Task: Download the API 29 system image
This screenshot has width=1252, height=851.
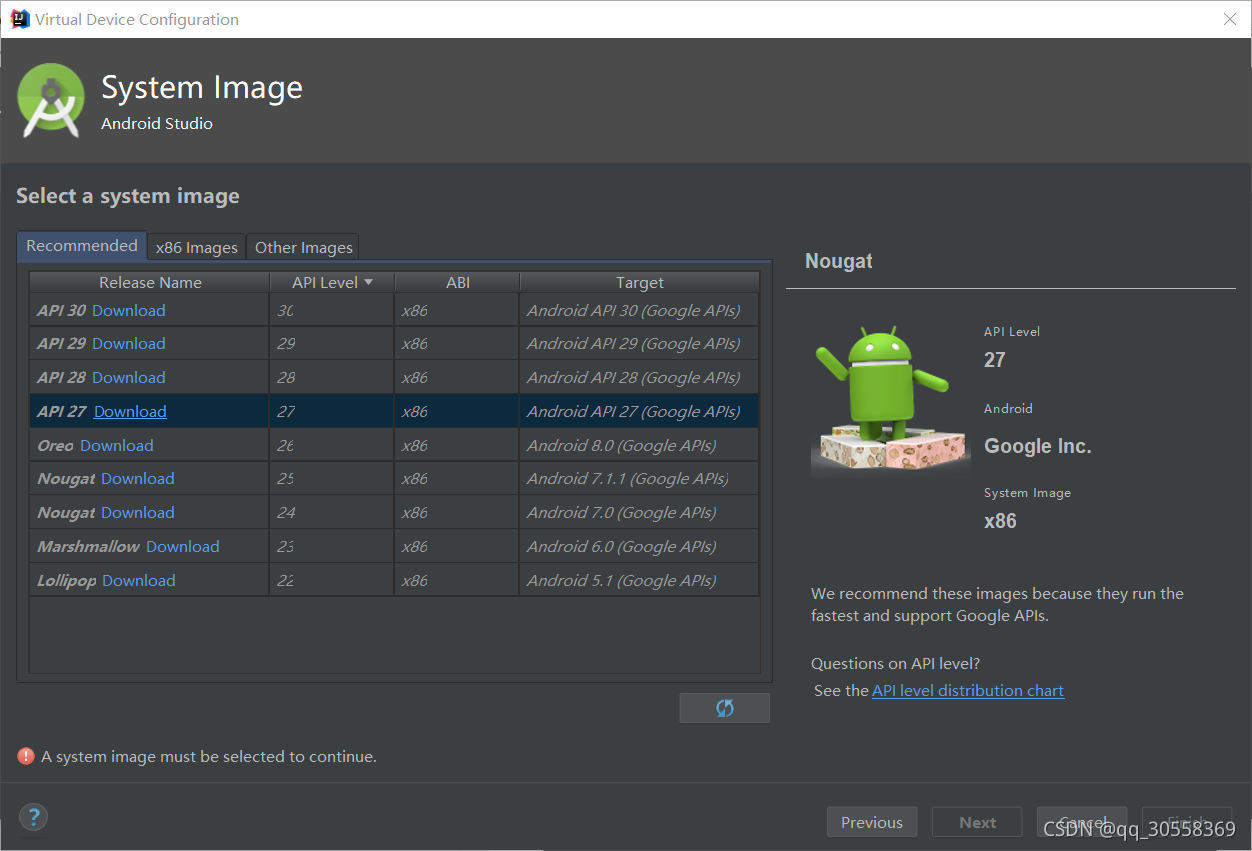Action: [129, 343]
